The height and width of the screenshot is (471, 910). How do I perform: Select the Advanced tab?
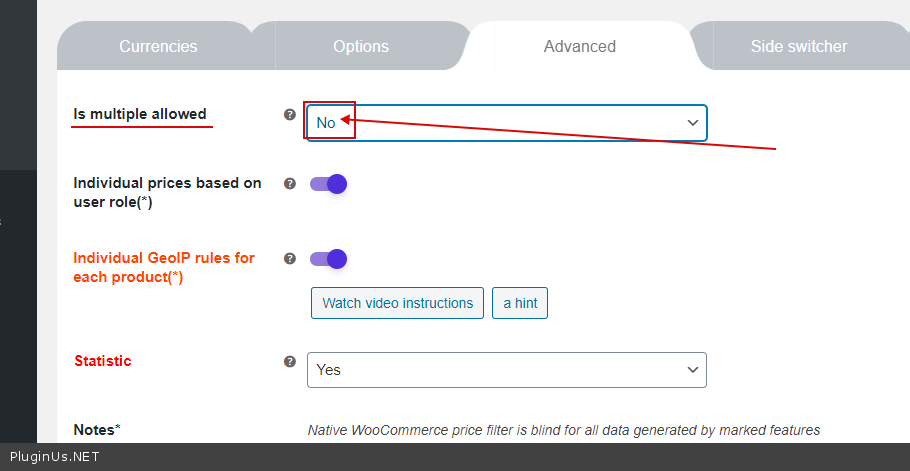[580, 46]
